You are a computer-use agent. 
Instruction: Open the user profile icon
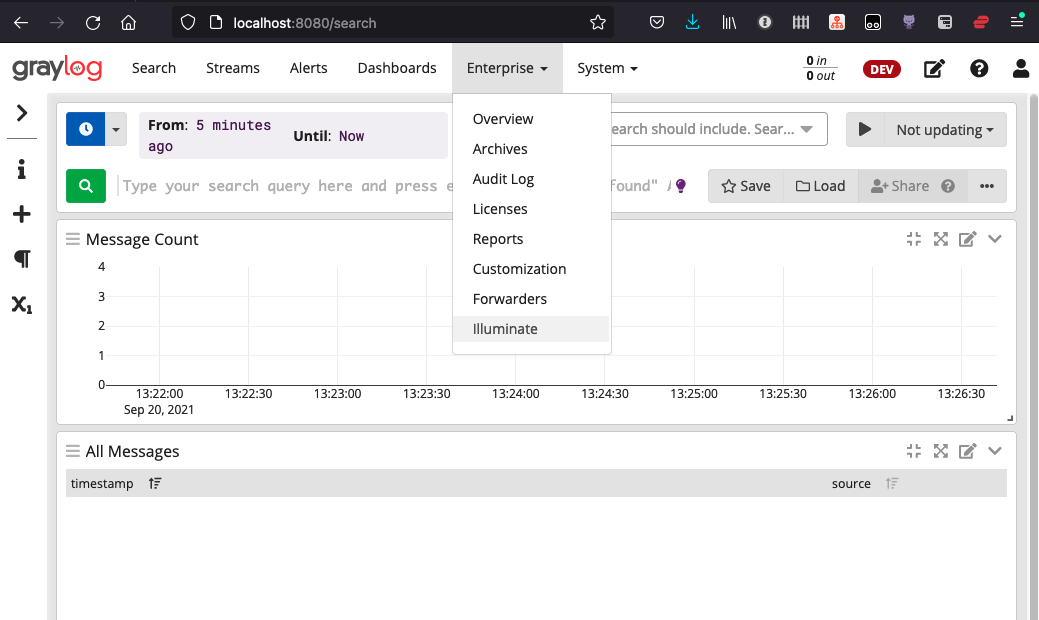1021,68
